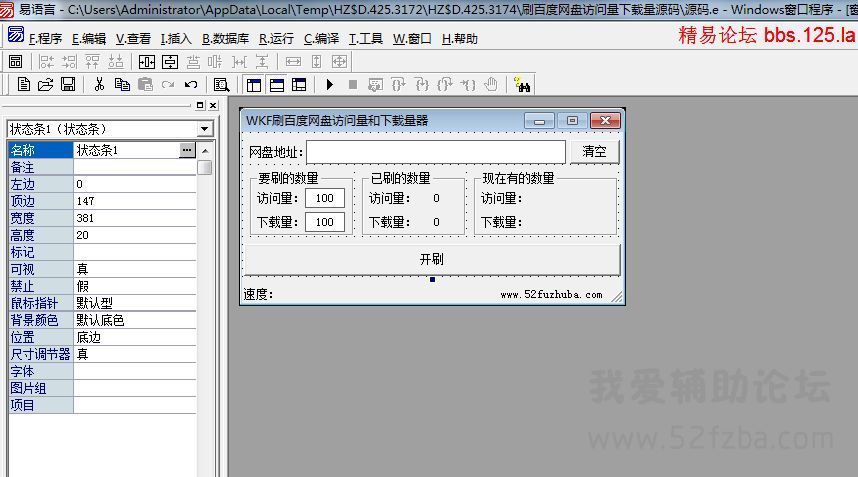Open the W.窗口 menu
The image size is (858, 477).
[x=412, y=39]
